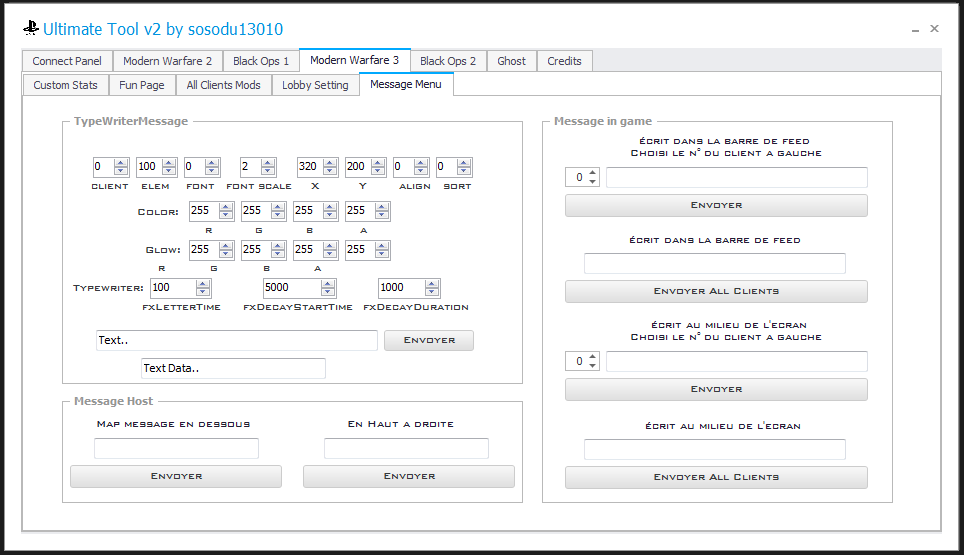Screen dimensions: 964x555
Task: Increase the Y position spinner
Action: point(378,163)
